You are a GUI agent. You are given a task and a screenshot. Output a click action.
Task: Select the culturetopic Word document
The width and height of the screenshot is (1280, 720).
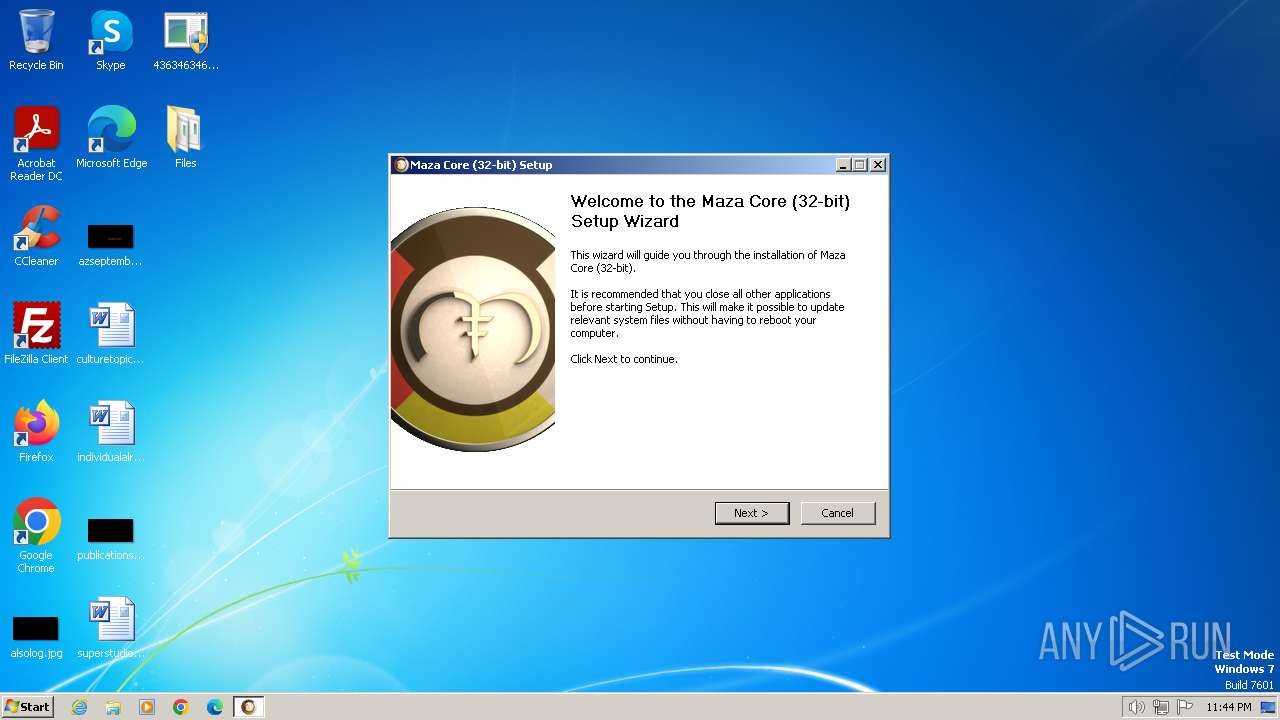pos(111,333)
